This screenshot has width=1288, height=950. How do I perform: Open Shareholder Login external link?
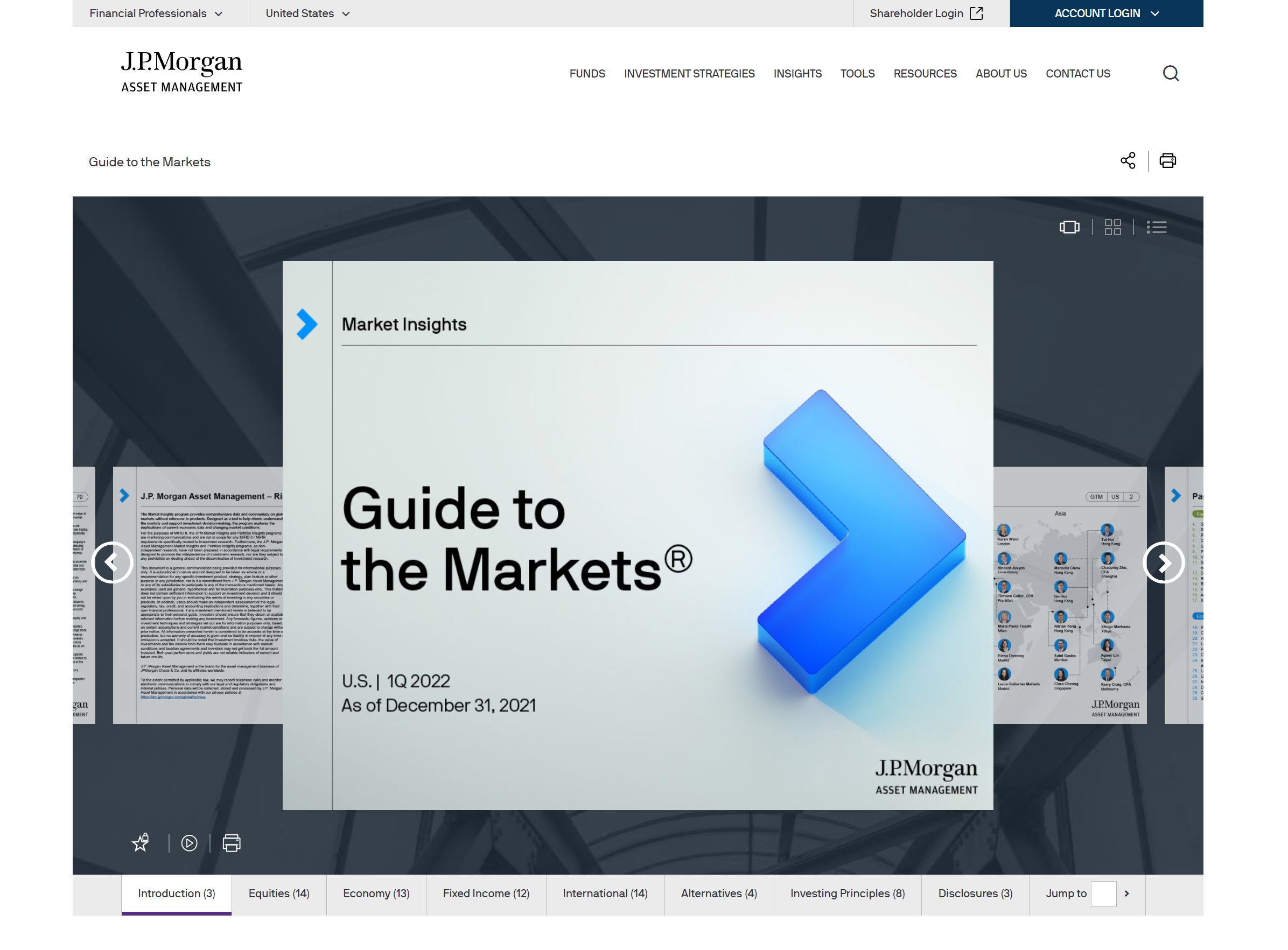click(x=926, y=13)
